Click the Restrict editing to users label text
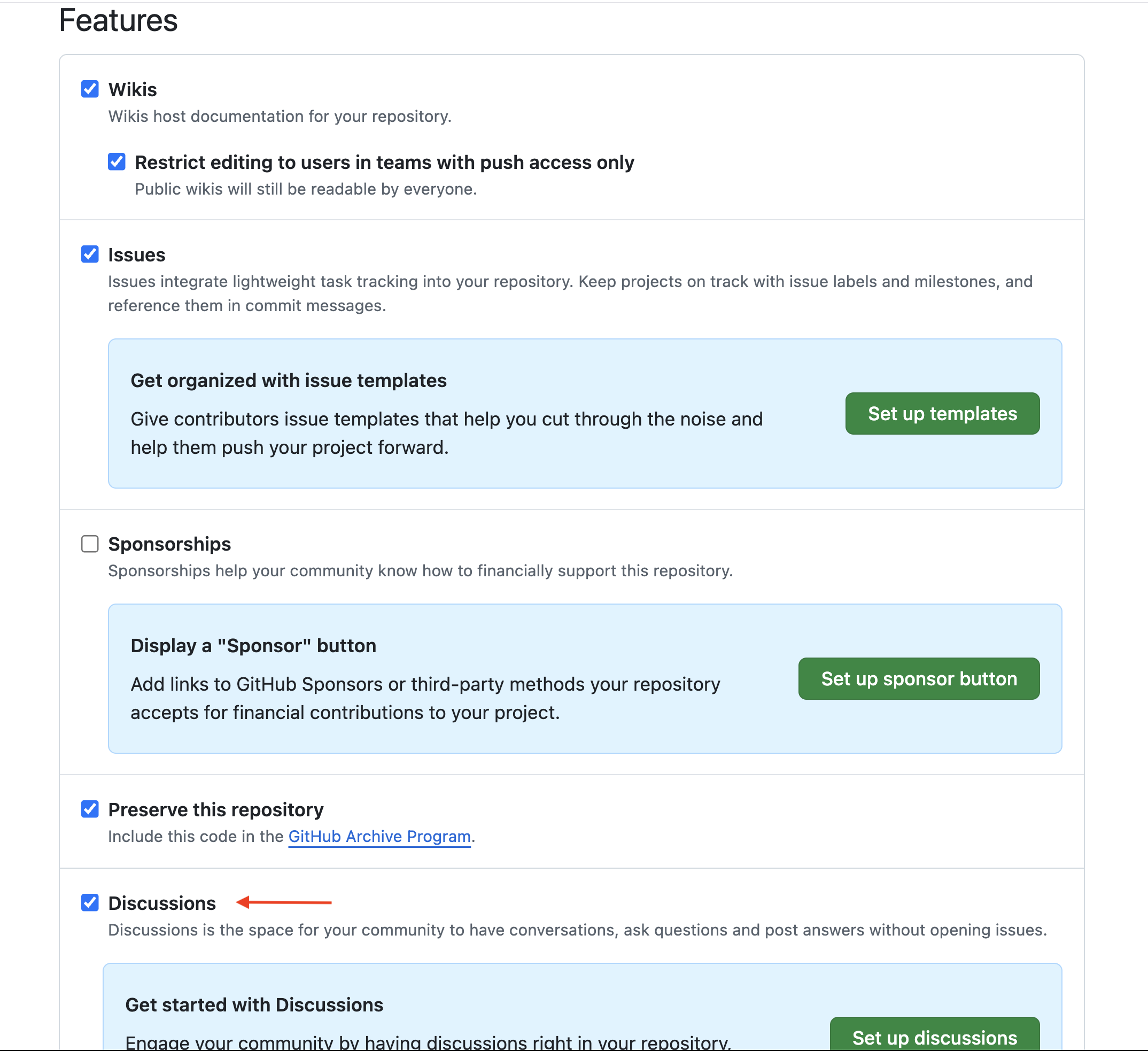The height and width of the screenshot is (1051, 1148). coord(384,163)
